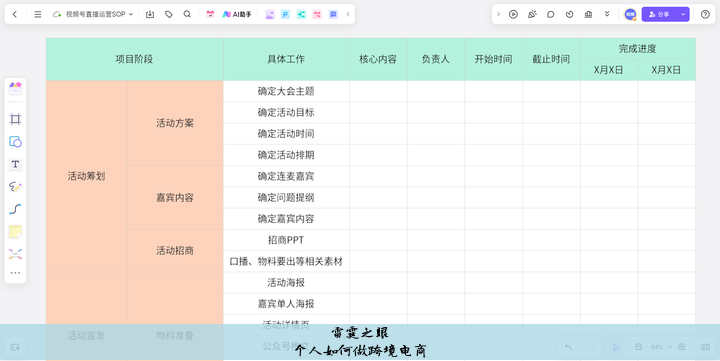Image resolution: width=720 pixels, height=361 pixels.
Task: Open the AI助手 assistant
Action: tap(237, 14)
